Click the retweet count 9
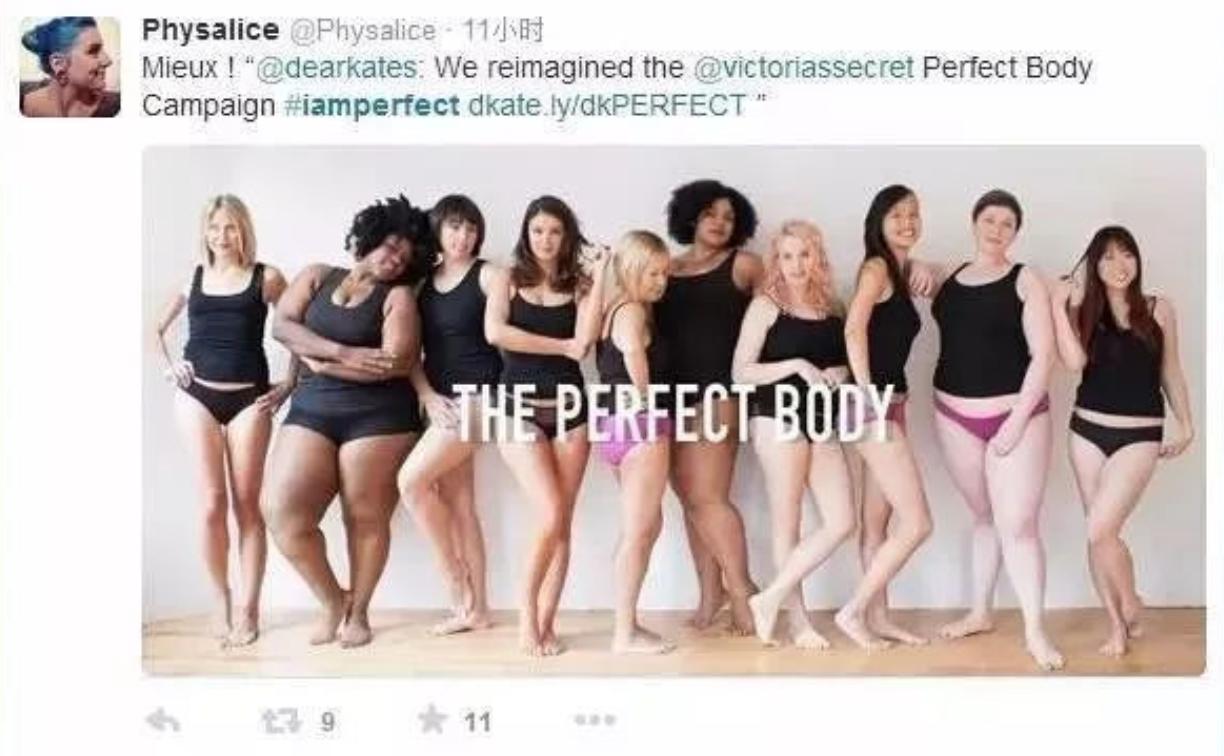The width and height of the screenshot is (1224, 756). [x=326, y=720]
